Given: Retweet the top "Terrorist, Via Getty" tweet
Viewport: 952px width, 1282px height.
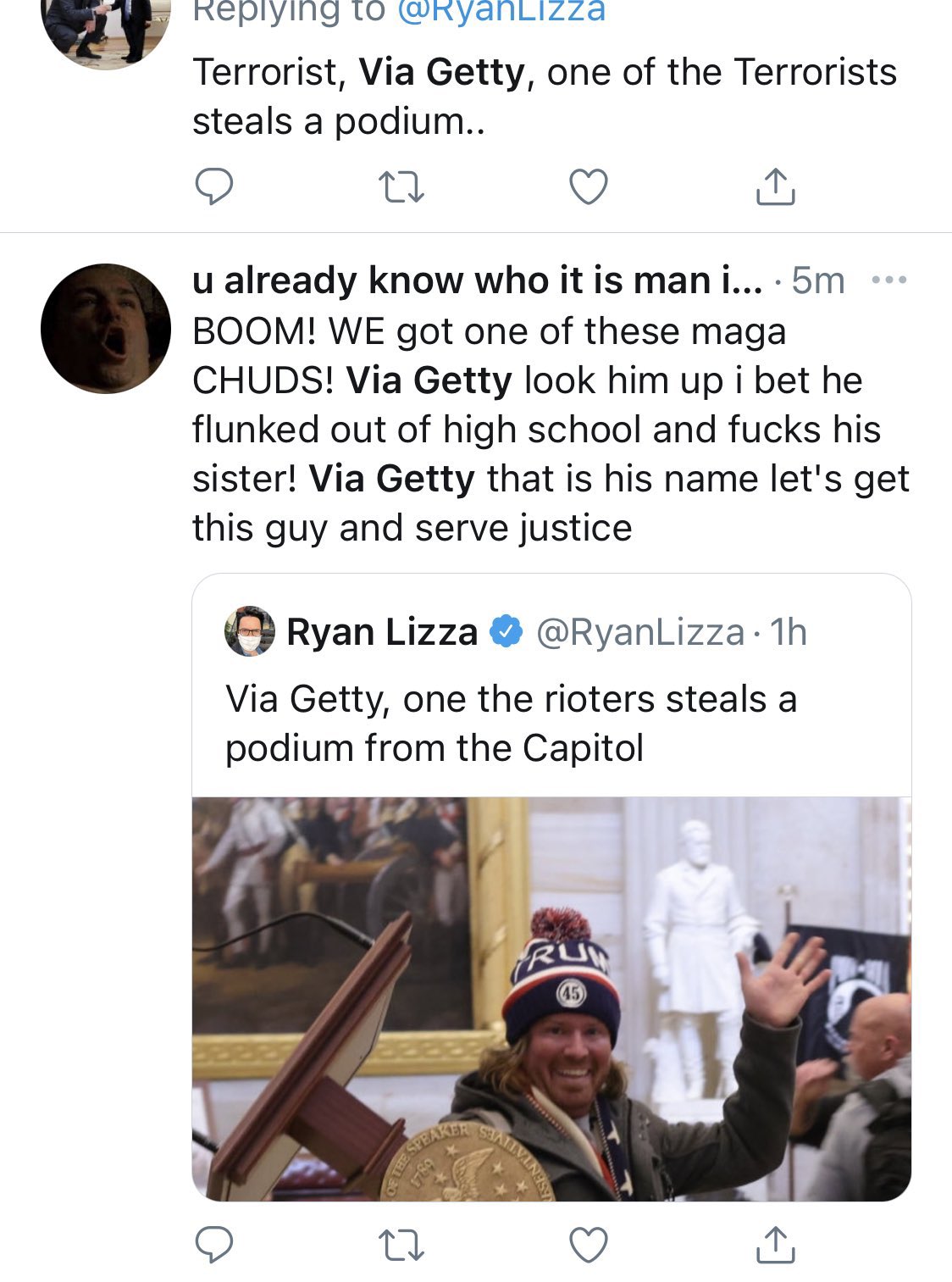Looking at the screenshot, I should [401, 186].
